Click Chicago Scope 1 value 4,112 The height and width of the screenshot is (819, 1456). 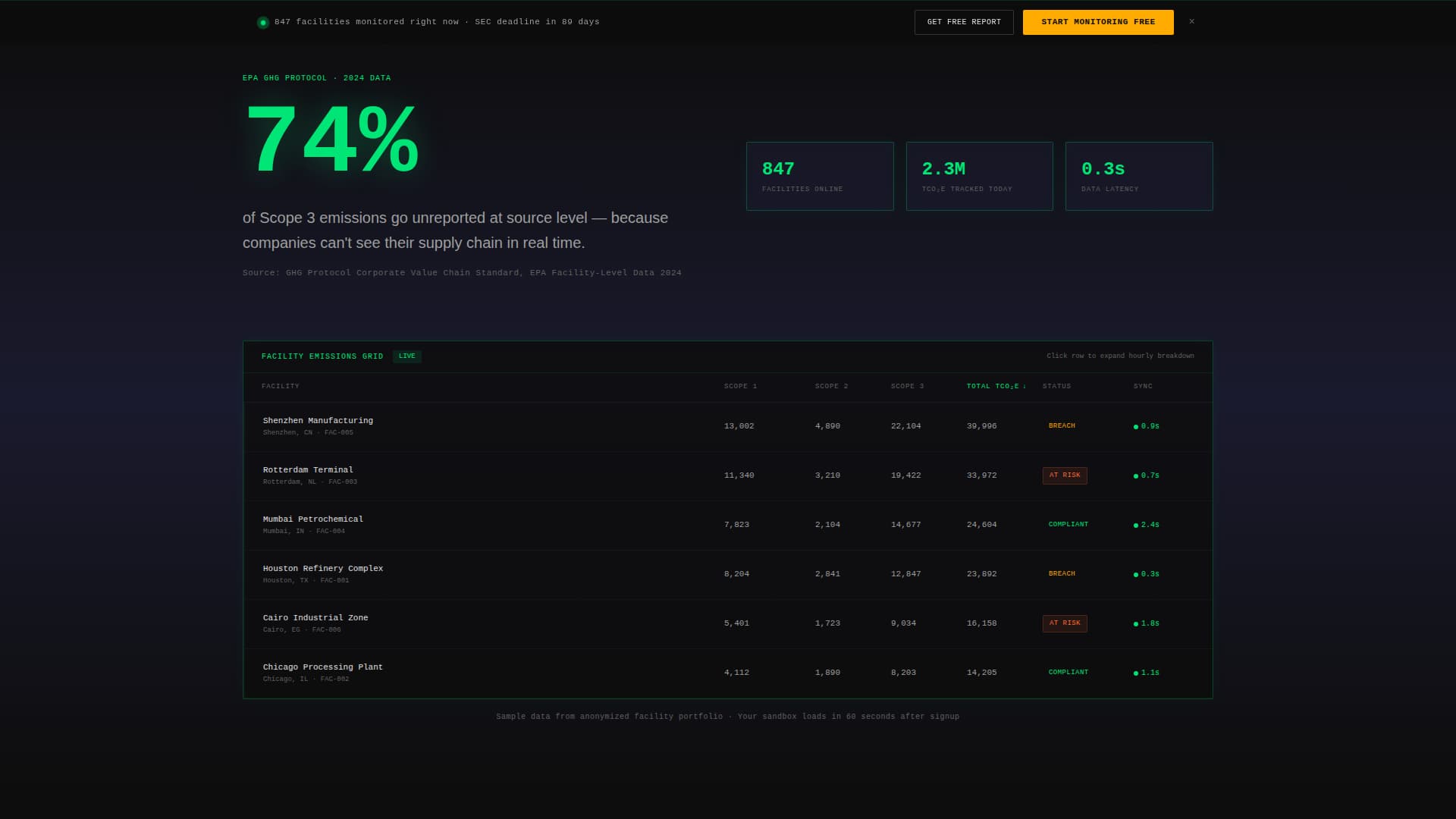[x=736, y=673]
